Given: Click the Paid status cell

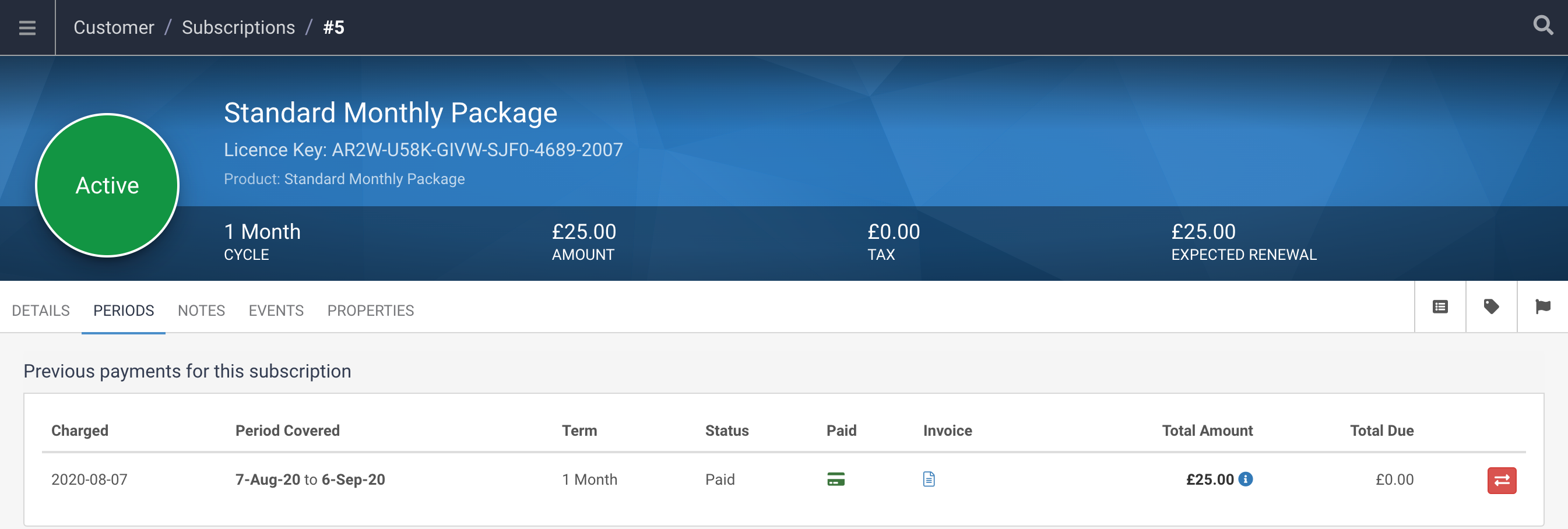Looking at the screenshot, I should click(720, 479).
